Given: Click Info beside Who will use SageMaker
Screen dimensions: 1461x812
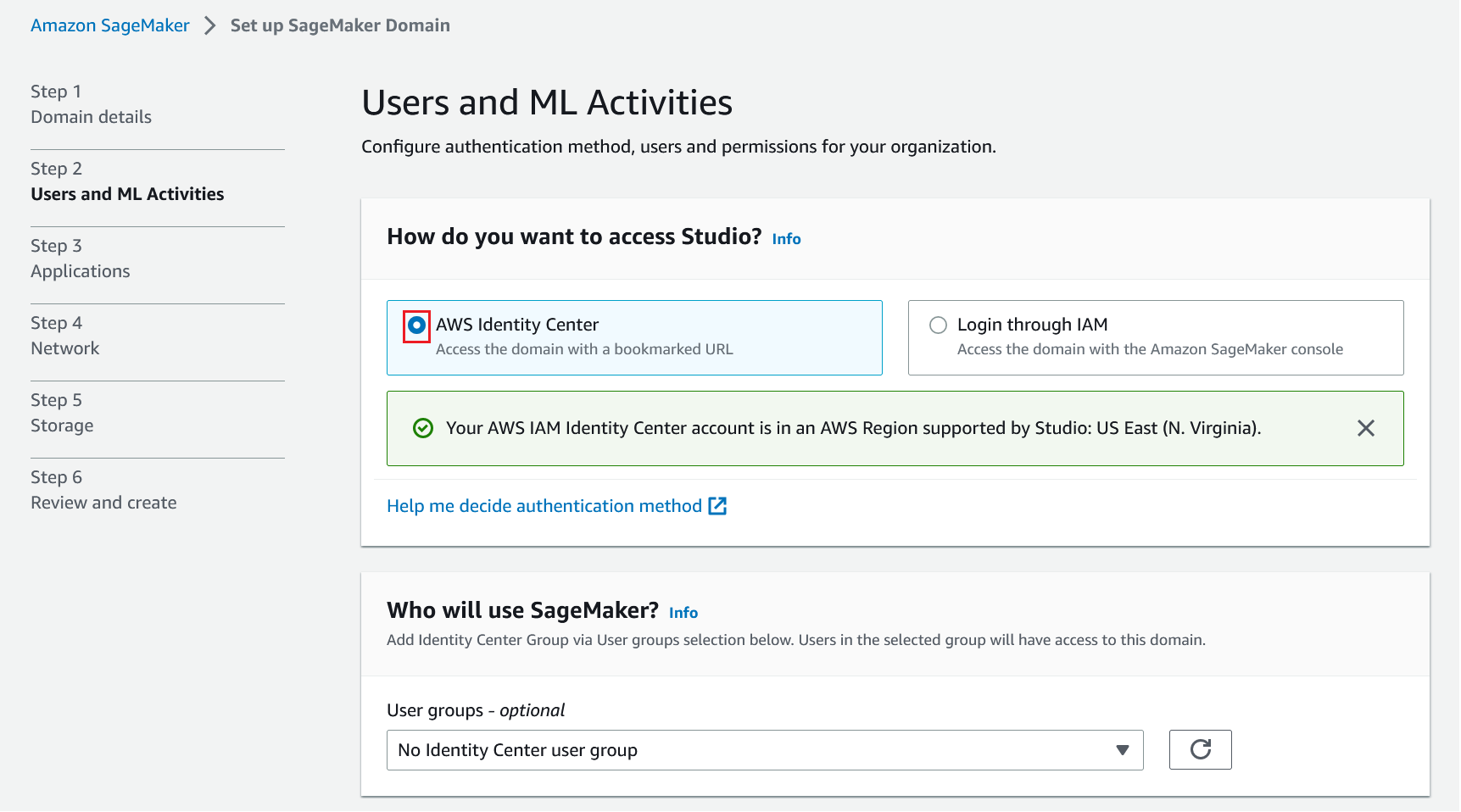Looking at the screenshot, I should tap(683, 613).
